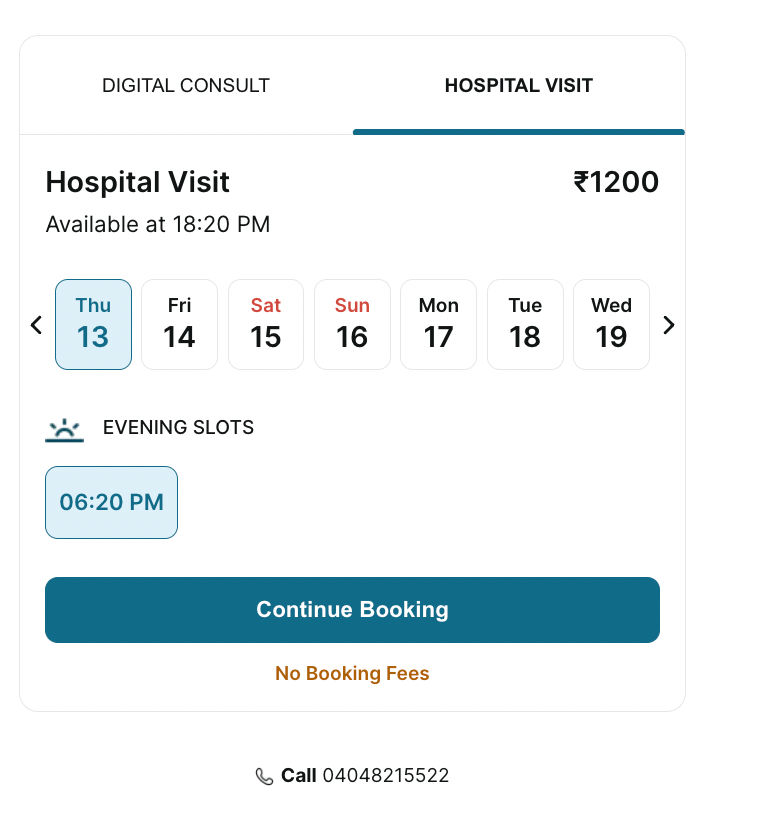Click the evening slots sunset icon
The width and height of the screenshot is (758, 820).
pos(64,430)
